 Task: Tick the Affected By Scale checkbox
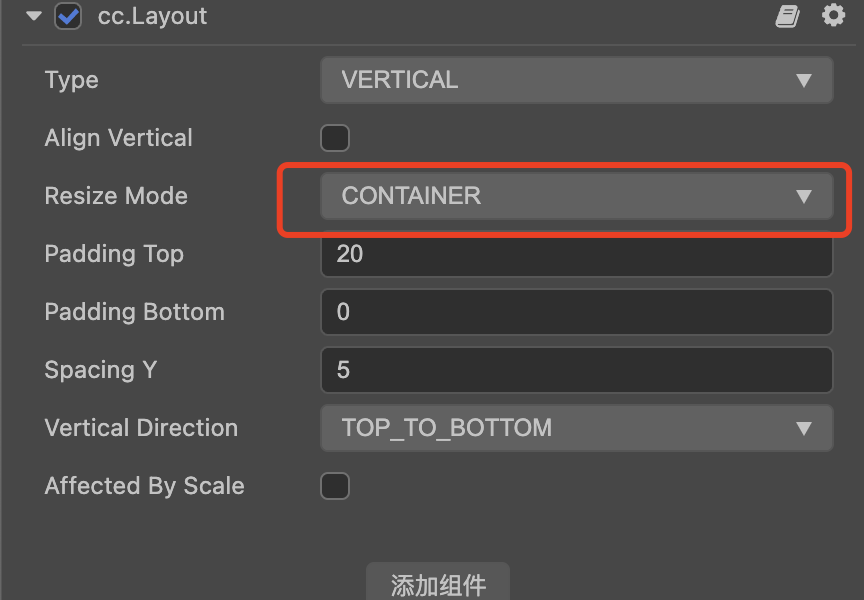click(x=334, y=486)
